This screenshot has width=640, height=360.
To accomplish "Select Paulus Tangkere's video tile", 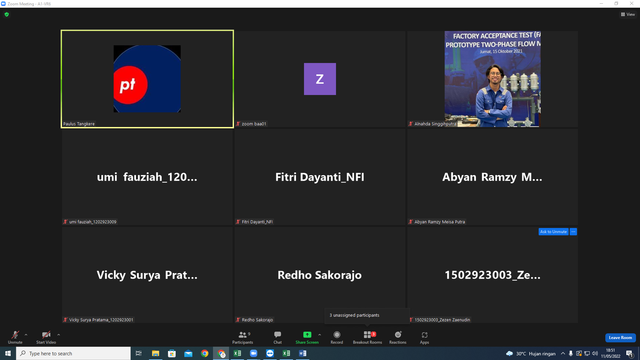I will pyautogui.click(x=147, y=79).
